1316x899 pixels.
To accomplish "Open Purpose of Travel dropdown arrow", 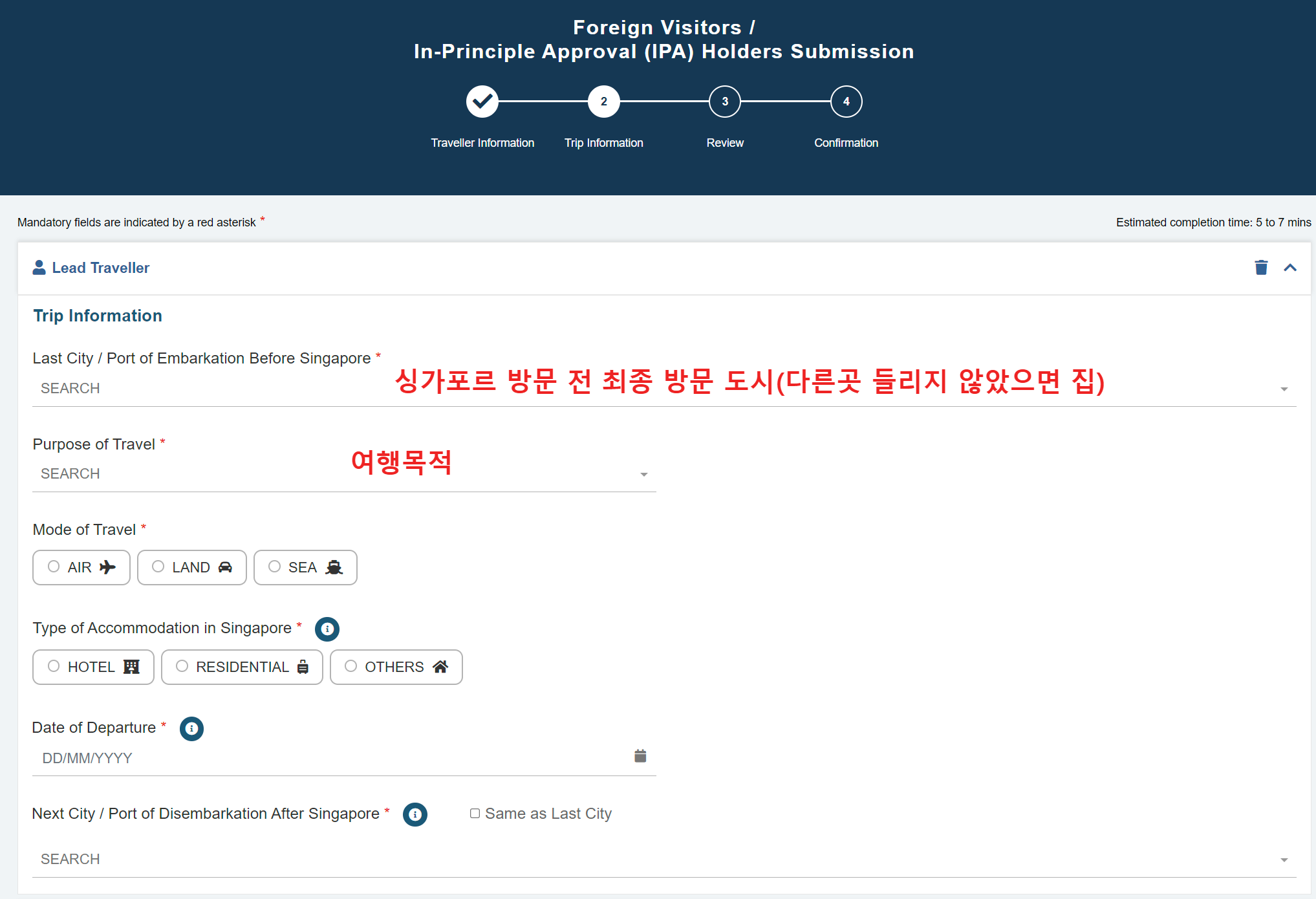I will [x=644, y=475].
